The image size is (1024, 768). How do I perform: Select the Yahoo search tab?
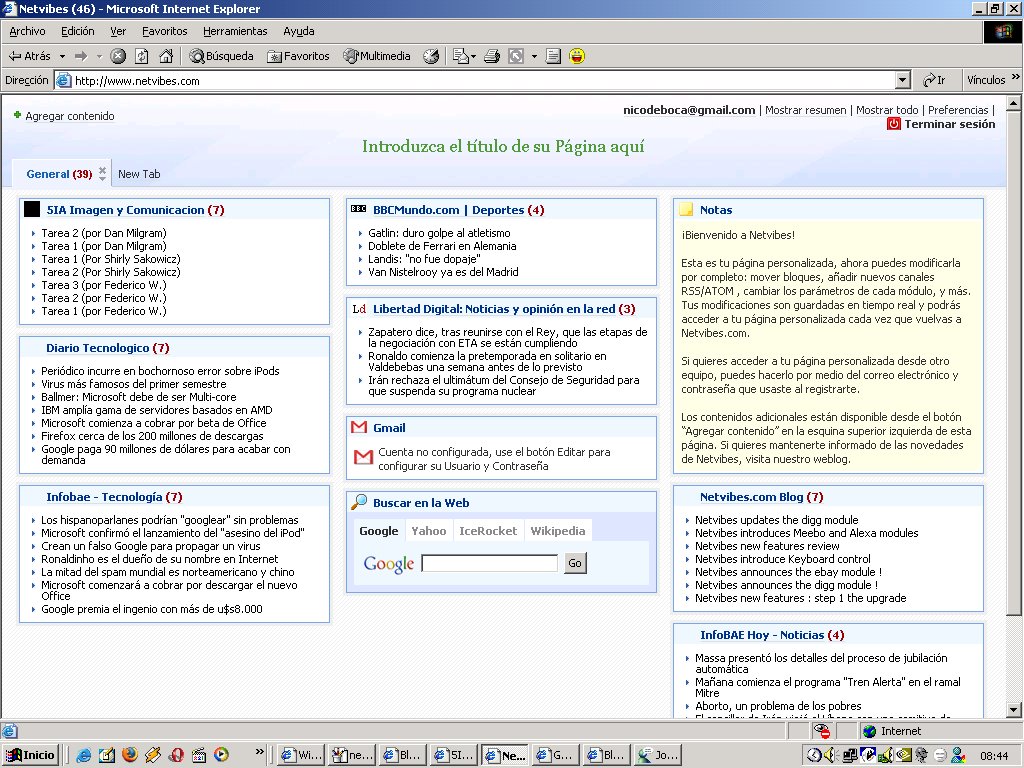[428, 531]
